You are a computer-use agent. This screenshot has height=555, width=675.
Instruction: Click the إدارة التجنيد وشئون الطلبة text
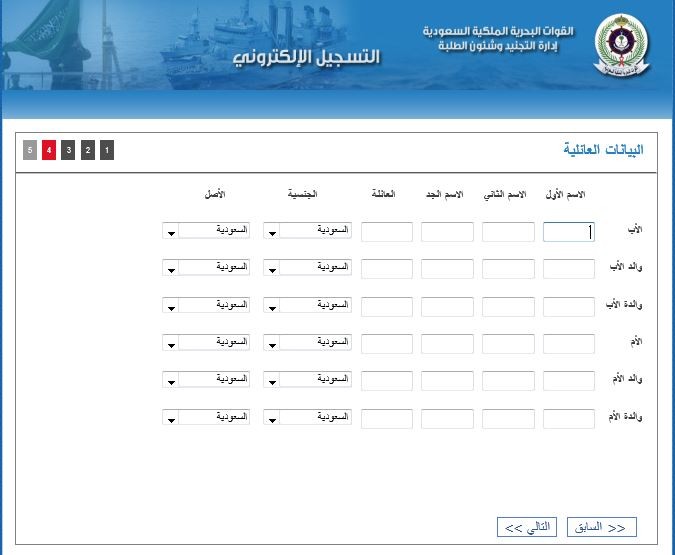498,46
